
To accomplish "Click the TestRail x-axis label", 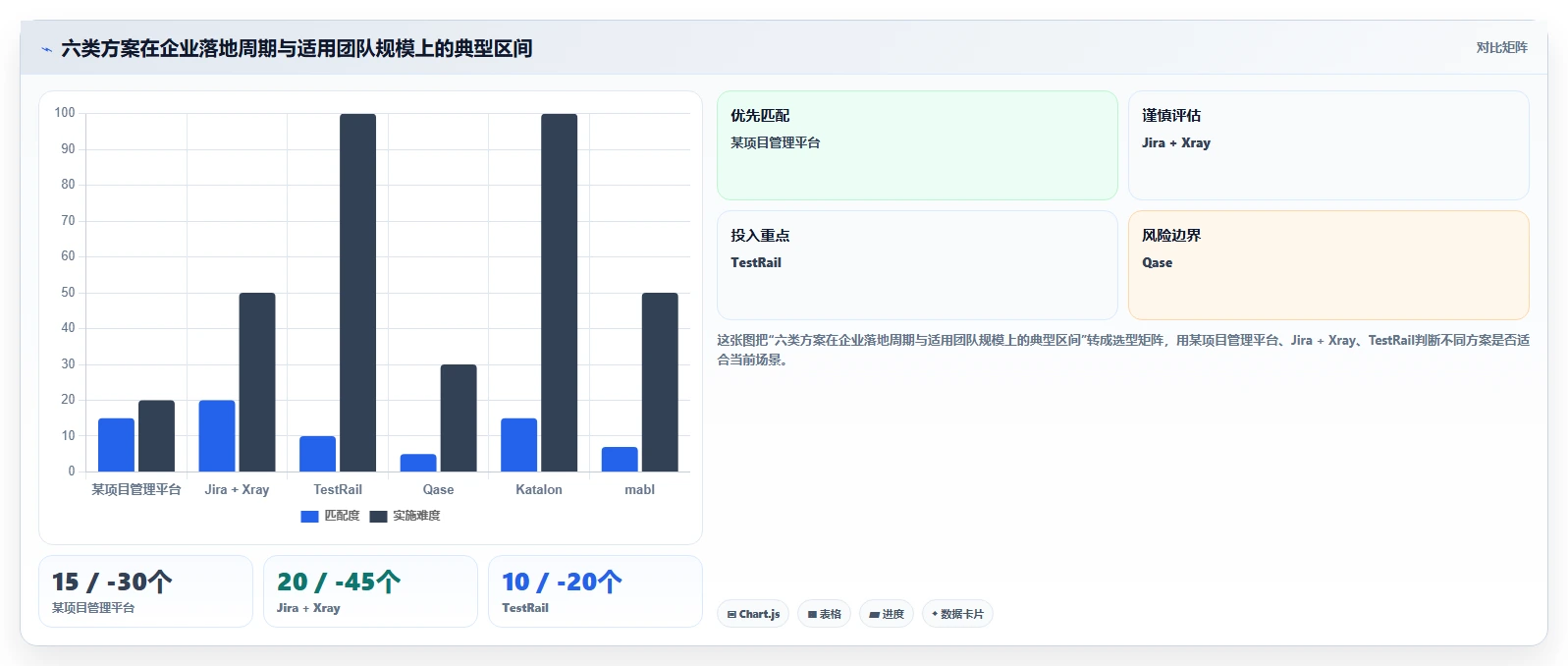I will click(x=338, y=489).
